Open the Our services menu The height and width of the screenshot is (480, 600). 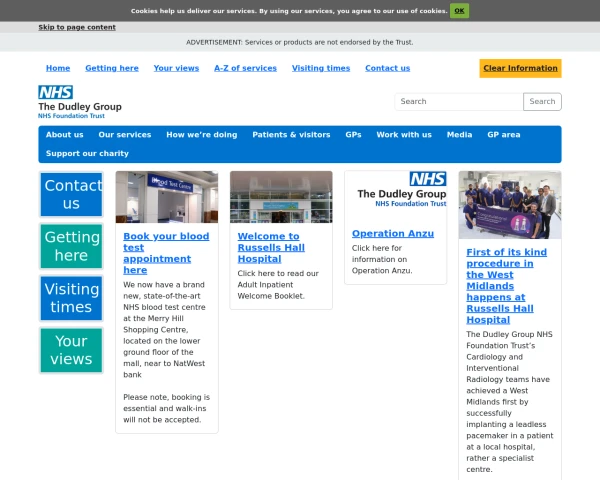click(125, 135)
